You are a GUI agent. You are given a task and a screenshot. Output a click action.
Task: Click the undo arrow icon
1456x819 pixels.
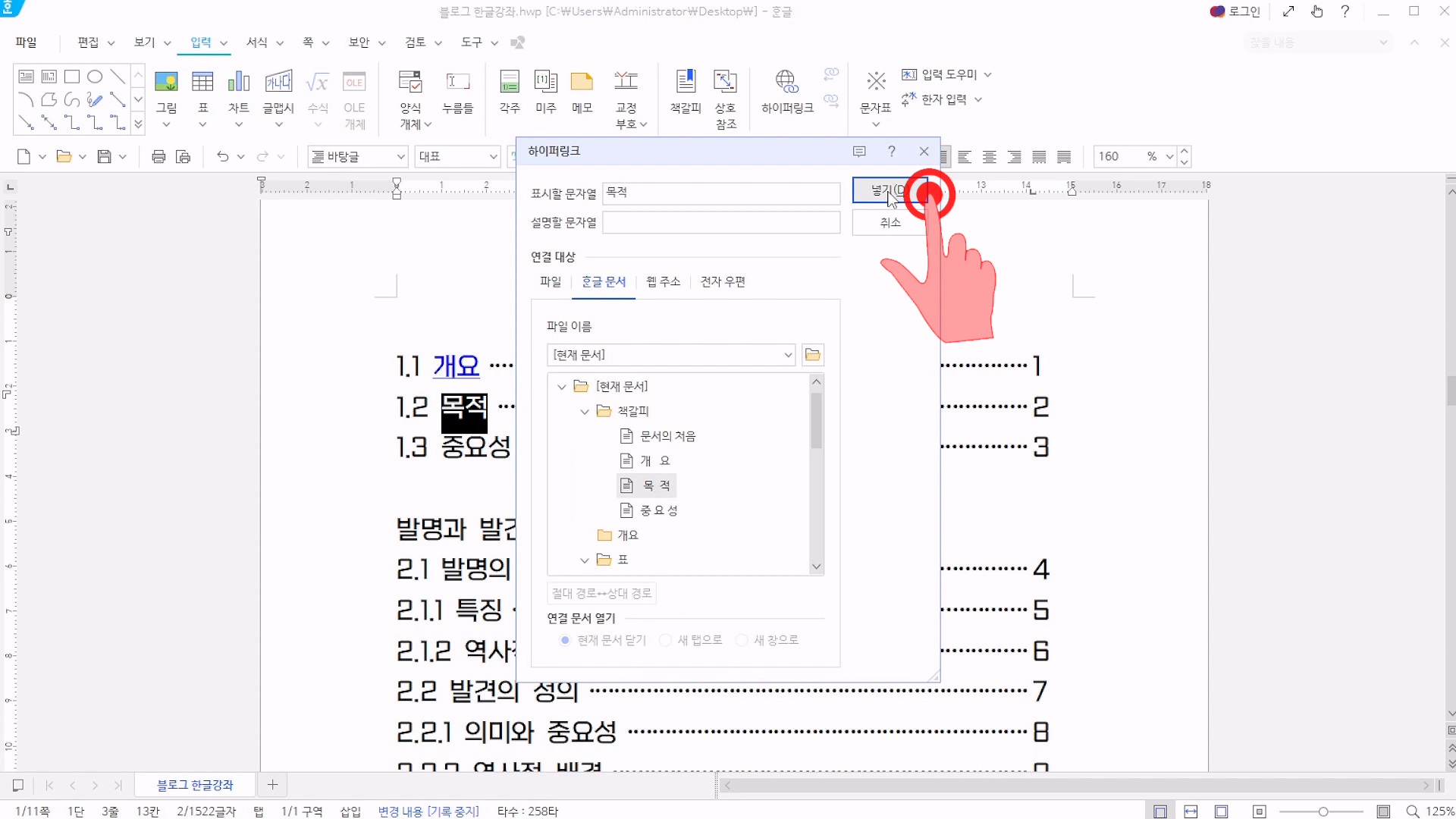[x=222, y=157]
